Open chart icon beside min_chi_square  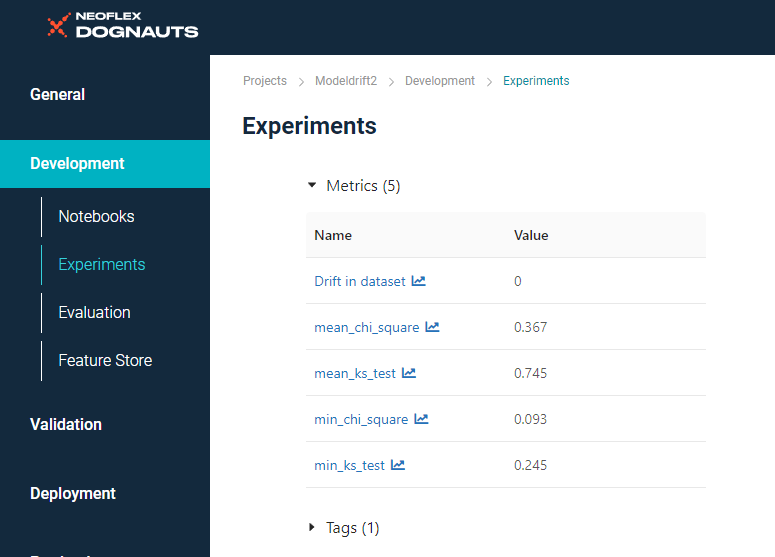click(x=421, y=419)
